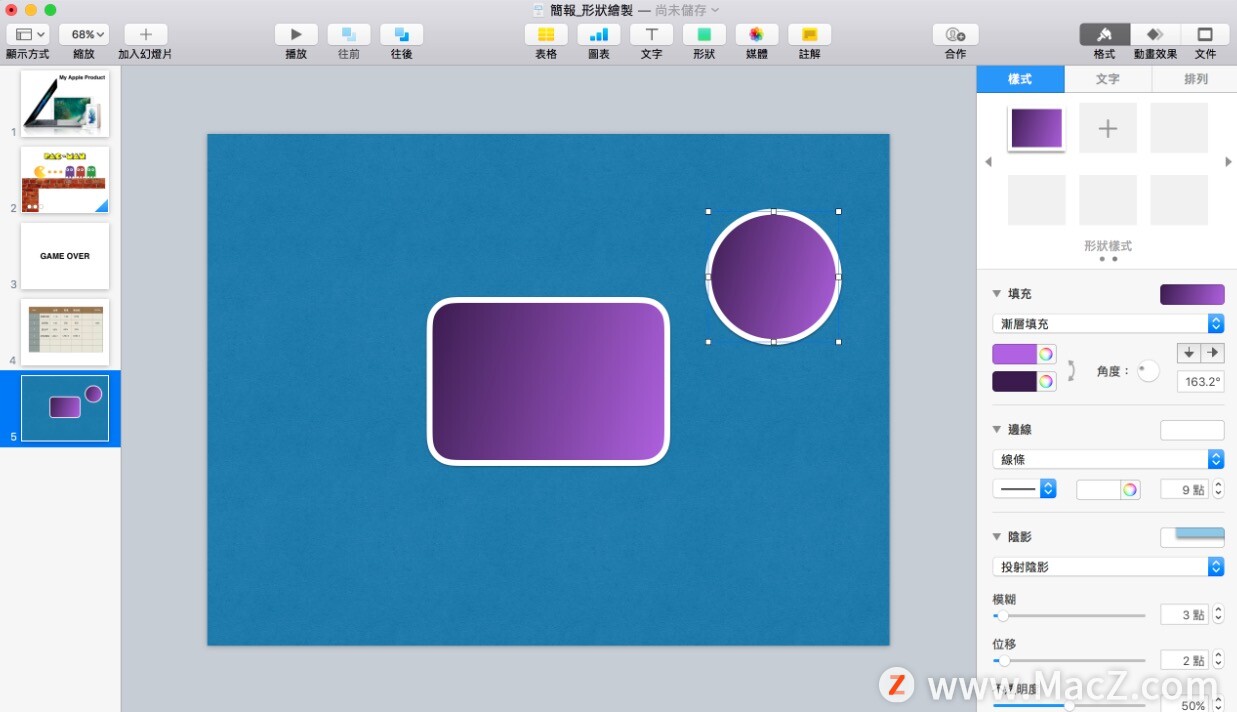Image resolution: width=1237 pixels, height=712 pixels.
Task: Swap the gradient colors with the curved arrow
Action: (x=1071, y=370)
